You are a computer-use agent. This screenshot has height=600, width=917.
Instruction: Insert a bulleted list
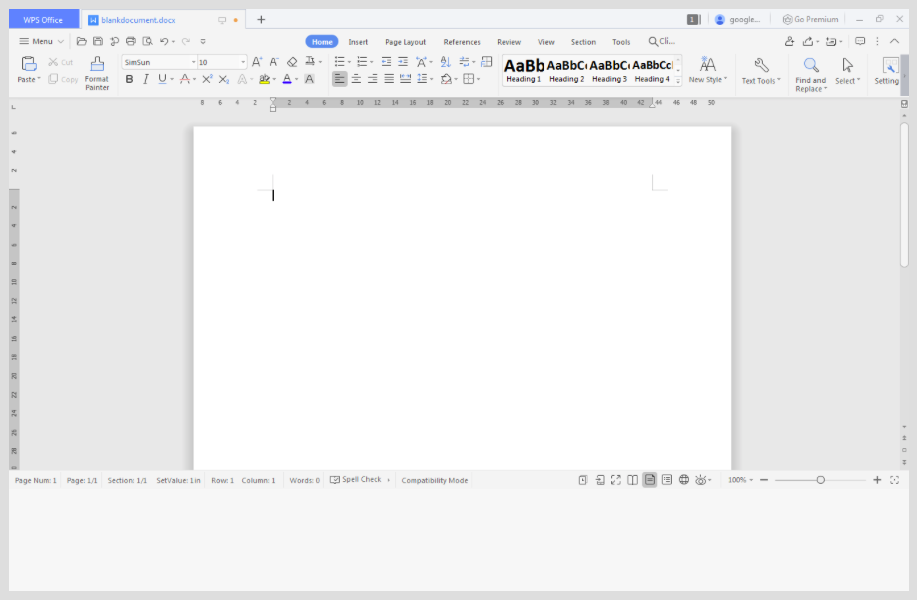click(x=339, y=62)
